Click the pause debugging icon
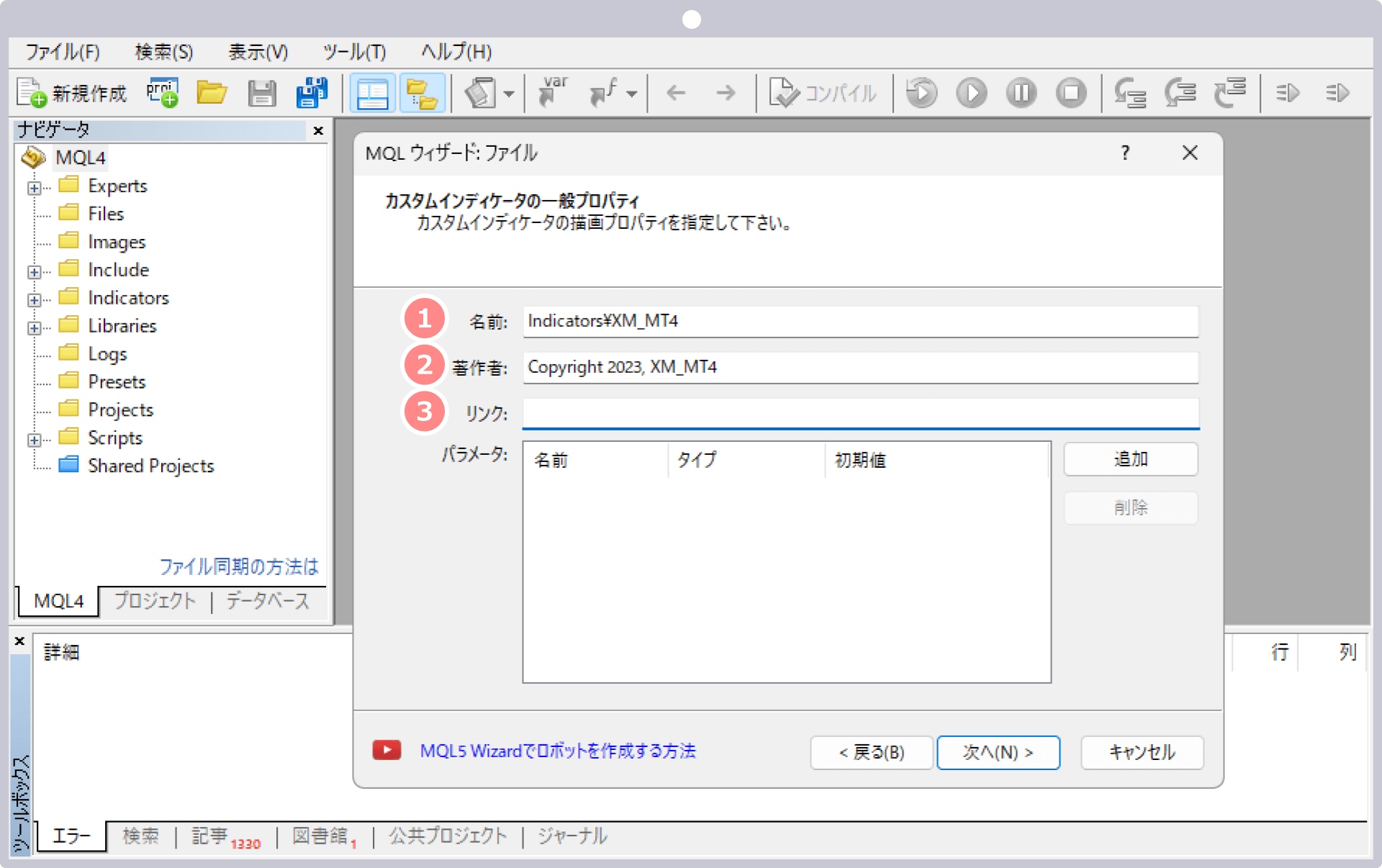 pos(1021,93)
